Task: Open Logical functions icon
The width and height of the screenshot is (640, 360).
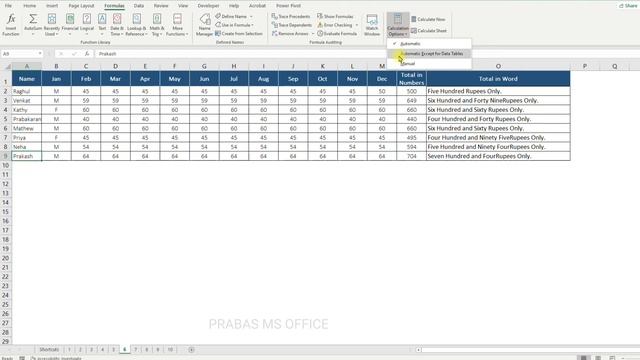Action: pos(87,19)
